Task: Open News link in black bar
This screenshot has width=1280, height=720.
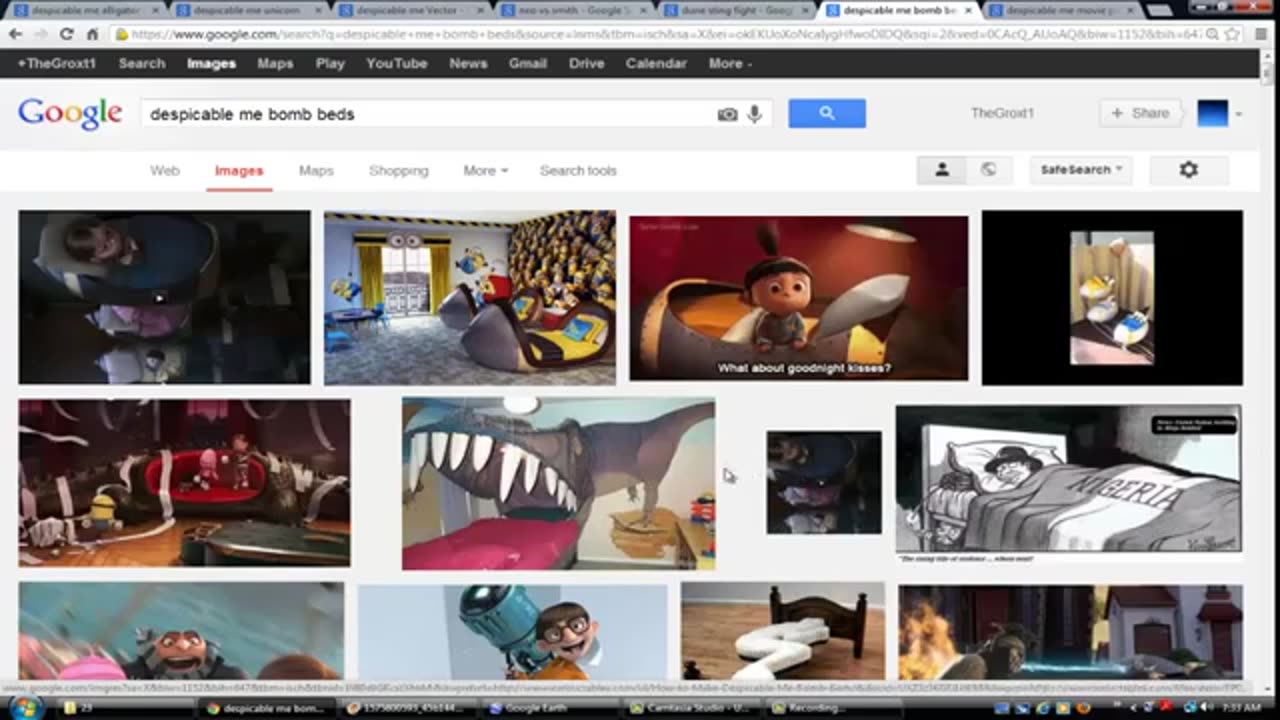Action: click(468, 63)
